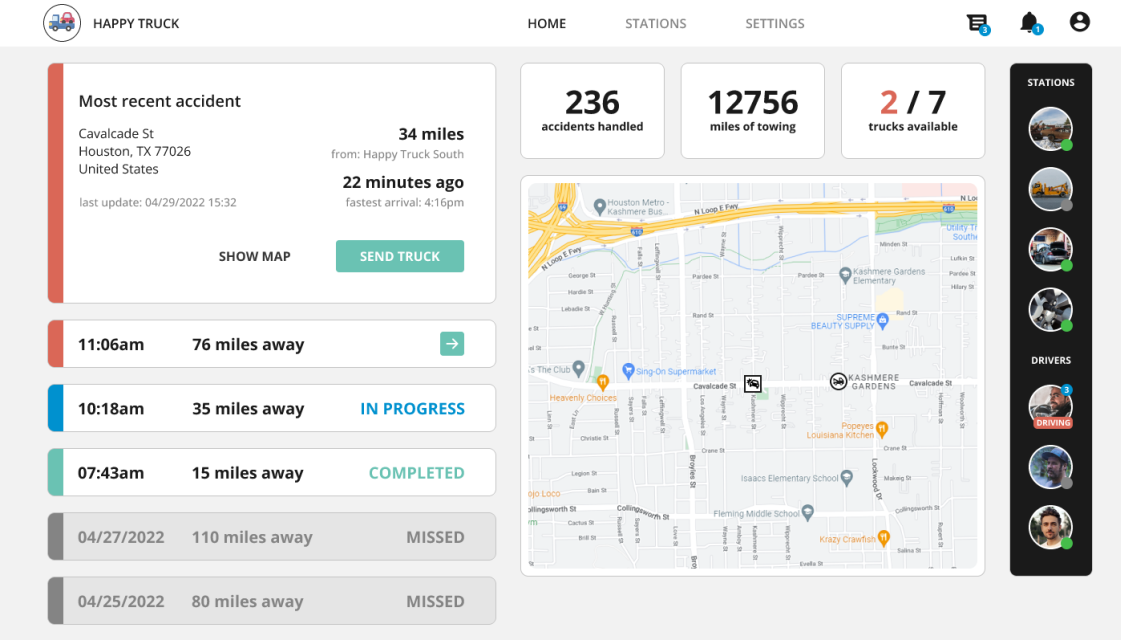The width and height of the screenshot is (1121, 640).
Task: Click the tow truck marker near Kashmere Gardens
Action: [x=838, y=381]
